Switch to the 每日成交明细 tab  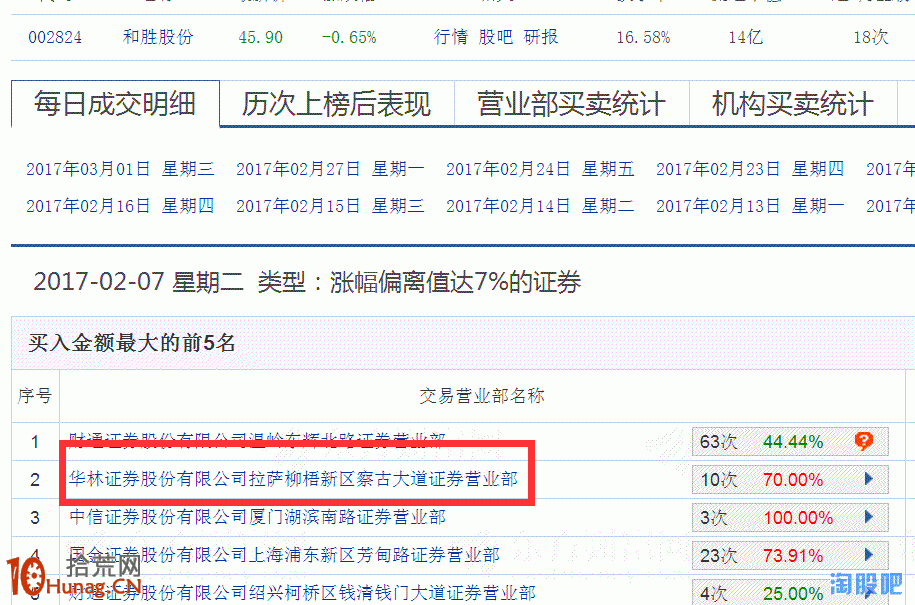coord(116,104)
